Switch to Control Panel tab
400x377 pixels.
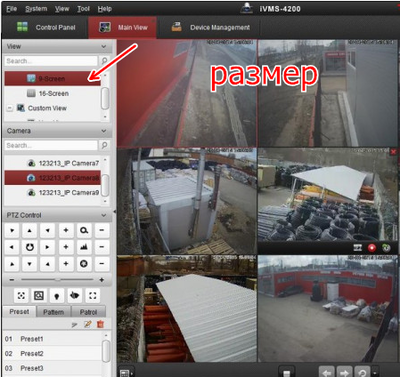point(46,27)
